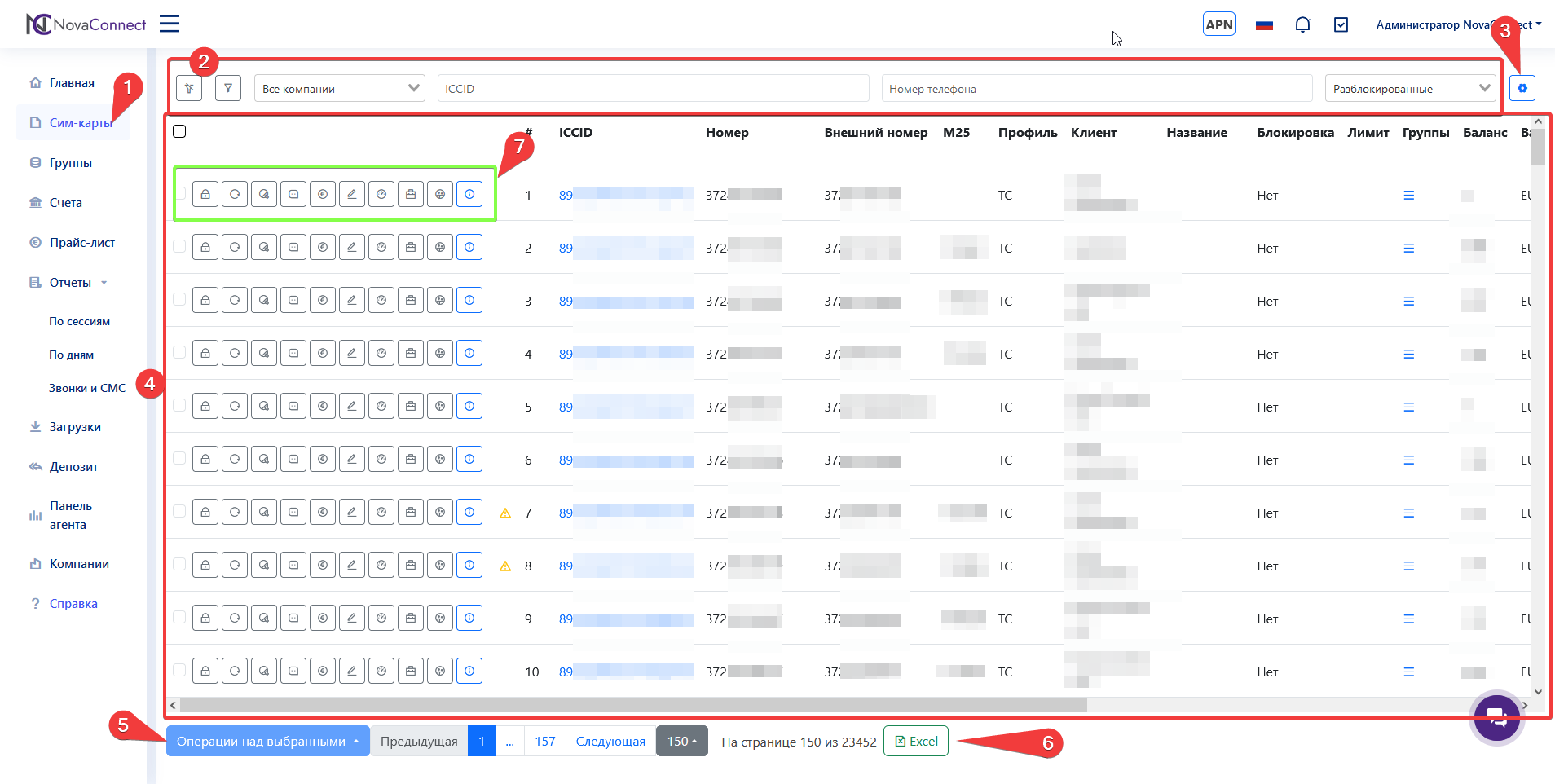Click the info icon in row 3
Screen dimensions: 1555x784
tap(469, 300)
